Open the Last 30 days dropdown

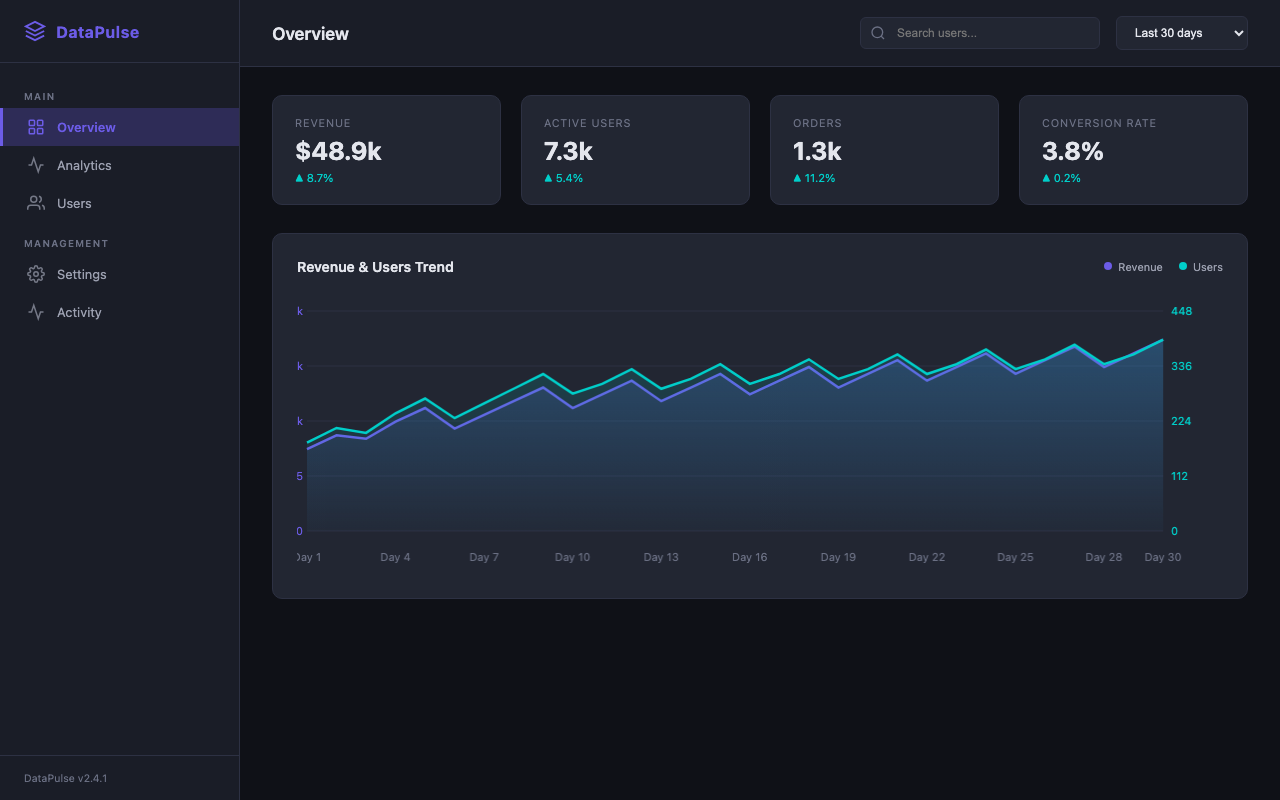(x=1182, y=33)
